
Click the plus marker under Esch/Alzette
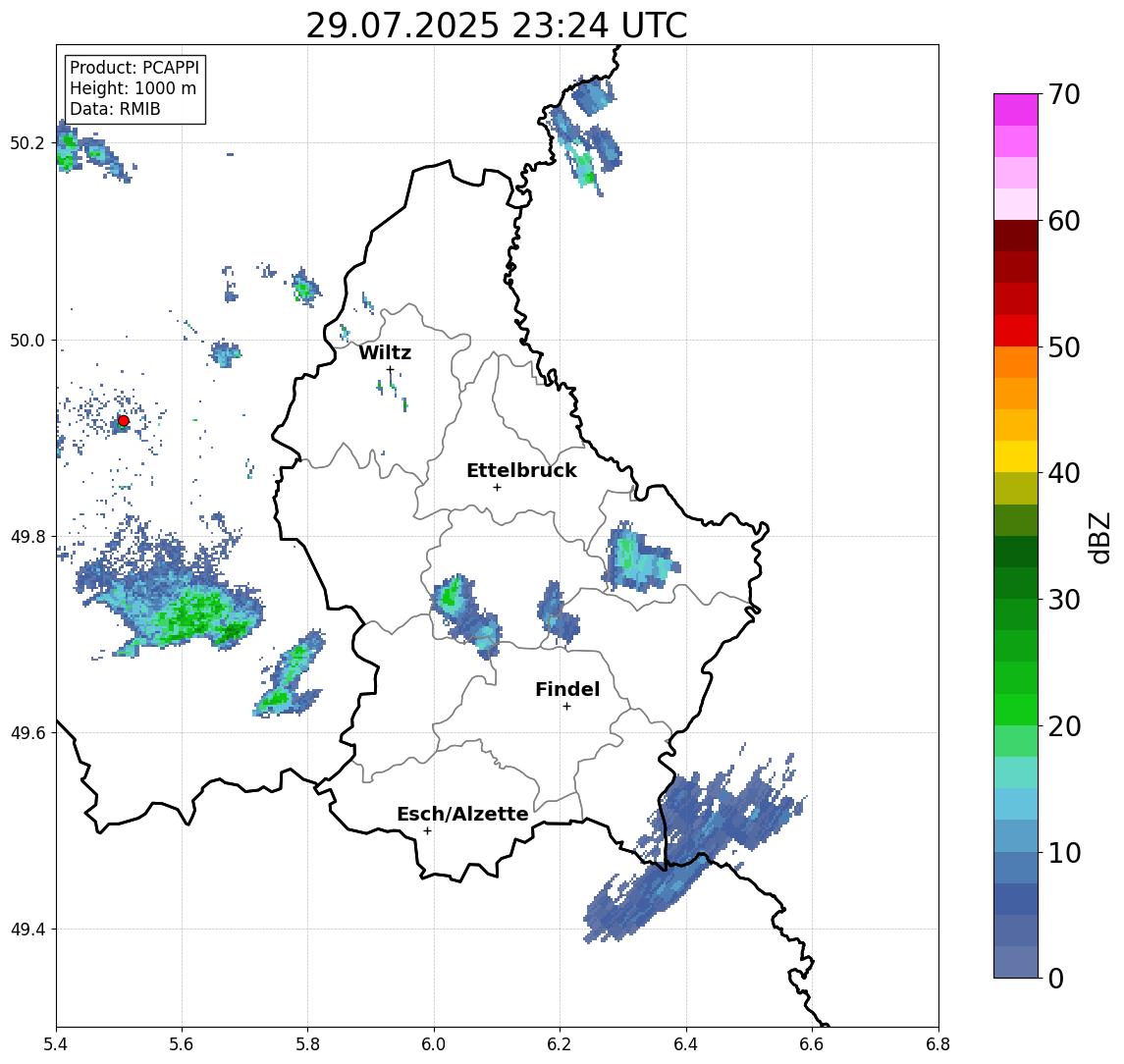coord(427,831)
